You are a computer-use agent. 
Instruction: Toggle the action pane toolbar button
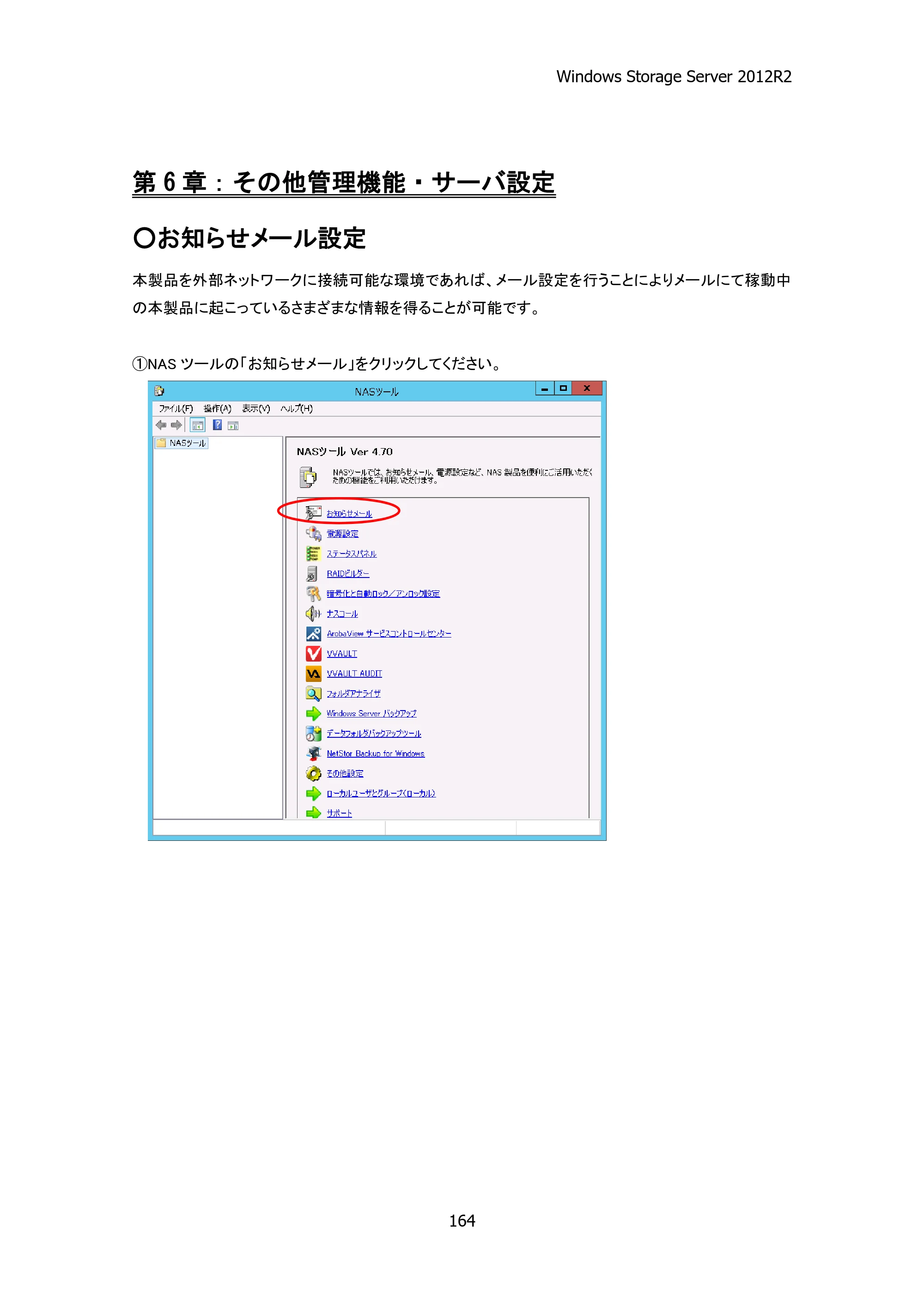coord(233,425)
